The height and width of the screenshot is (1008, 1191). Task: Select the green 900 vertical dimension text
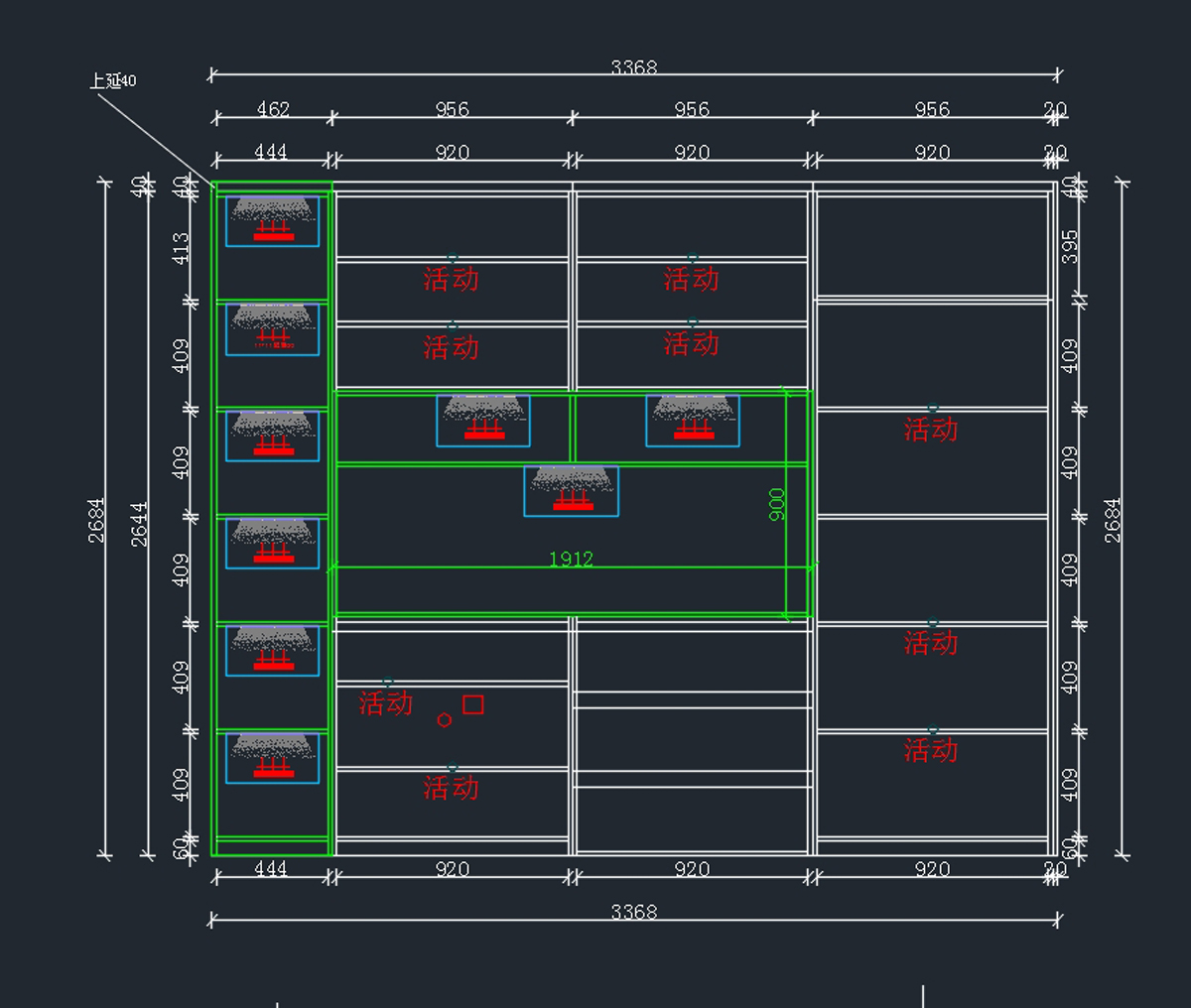777,504
